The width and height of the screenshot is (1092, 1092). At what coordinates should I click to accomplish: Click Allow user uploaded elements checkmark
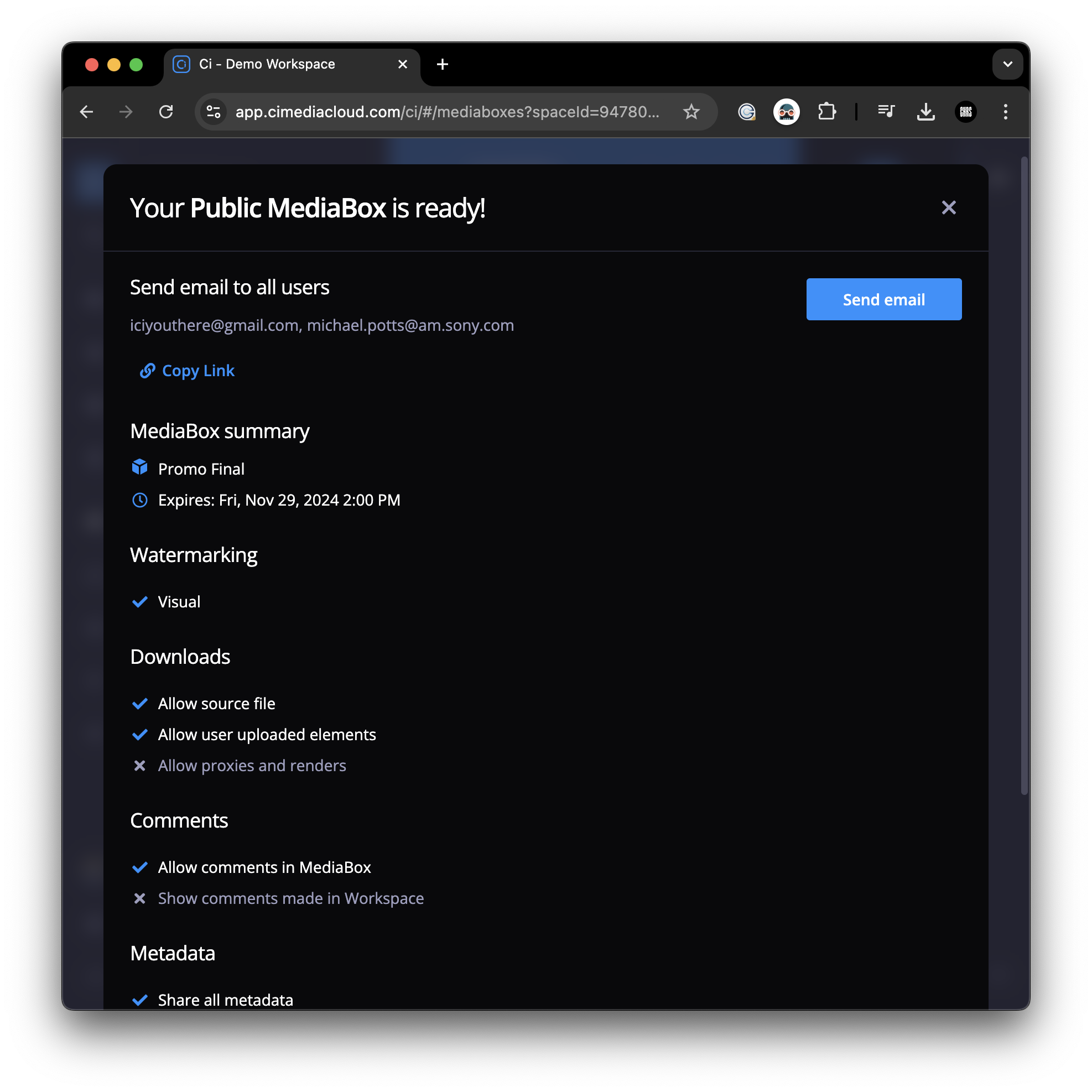pos(139,735)
